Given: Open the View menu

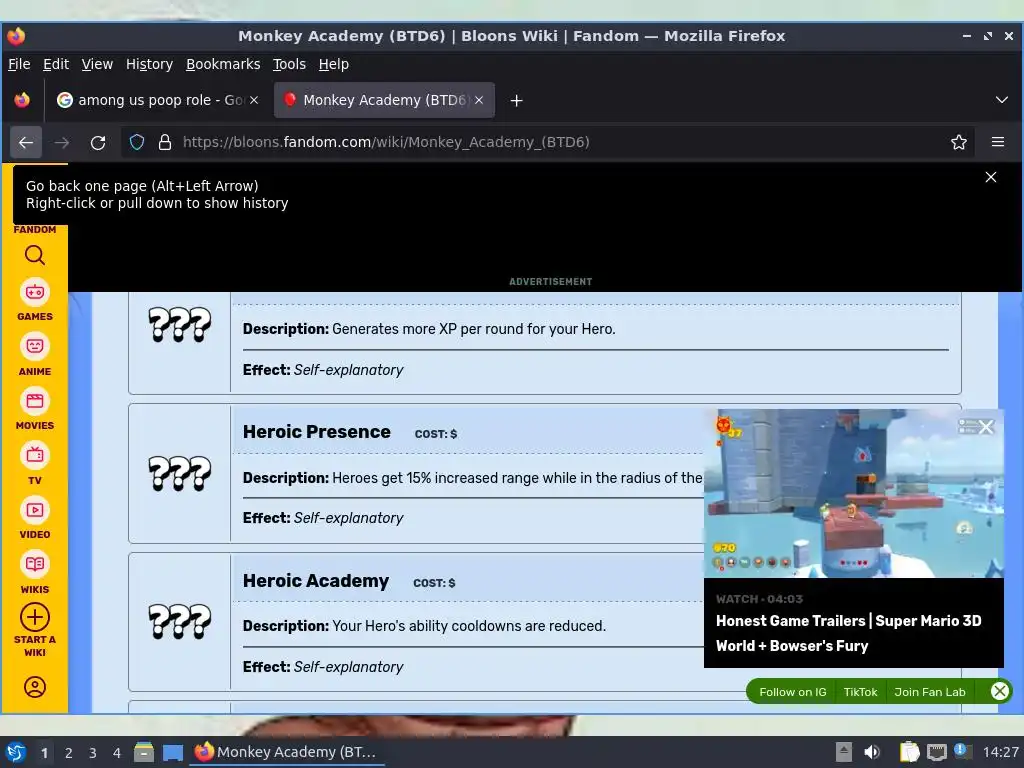Looking at the screenshot, I should pos(97,64).
